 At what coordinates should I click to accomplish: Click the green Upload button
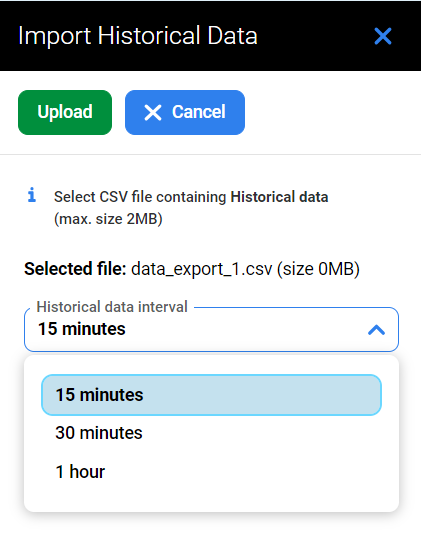(x=65, y=112)
